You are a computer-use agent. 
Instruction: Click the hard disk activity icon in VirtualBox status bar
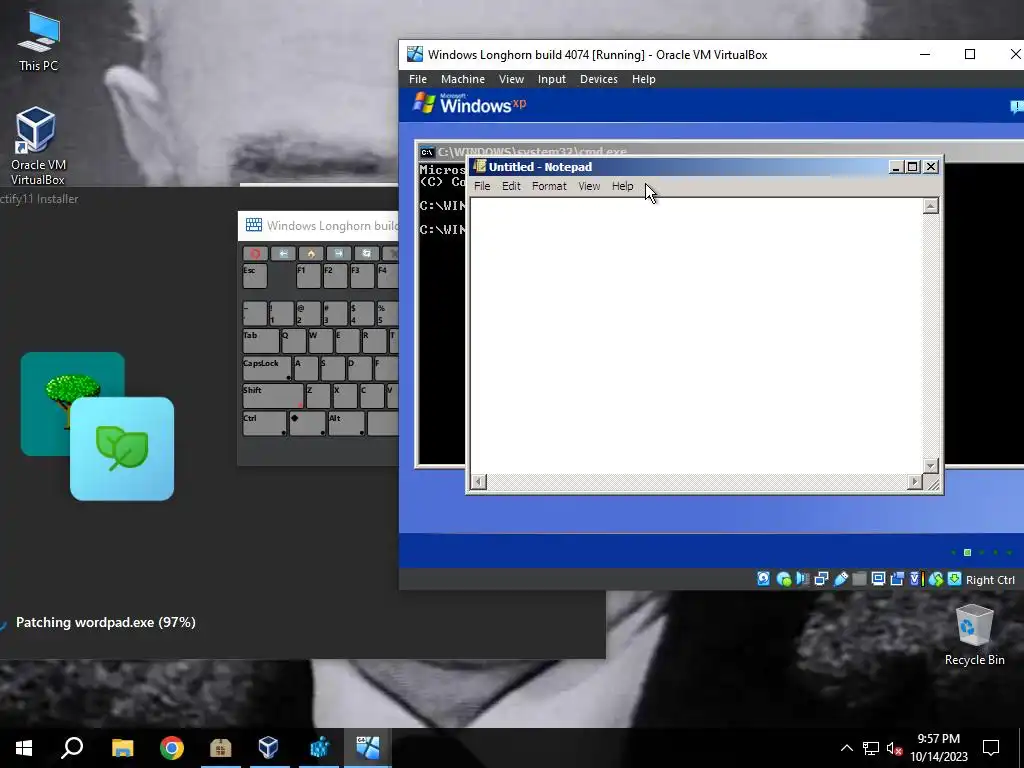[x=763, y=579]
